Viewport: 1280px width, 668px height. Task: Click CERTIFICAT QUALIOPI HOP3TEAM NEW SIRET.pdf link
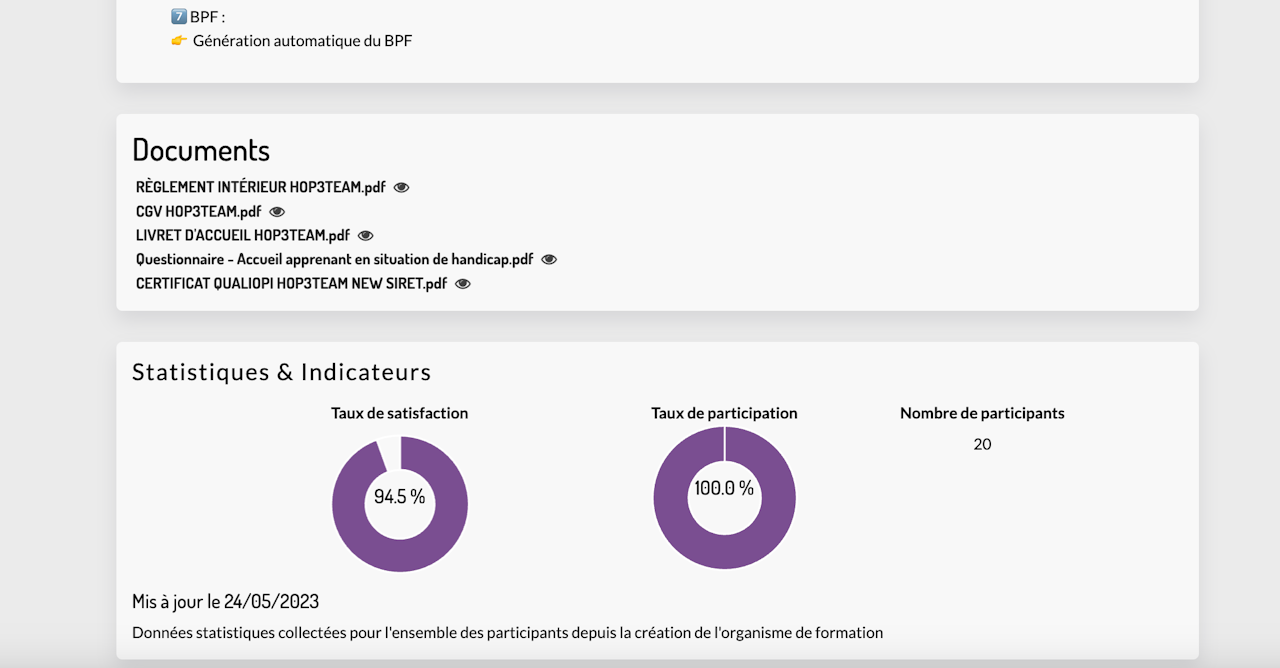click(x=290, y=283)
